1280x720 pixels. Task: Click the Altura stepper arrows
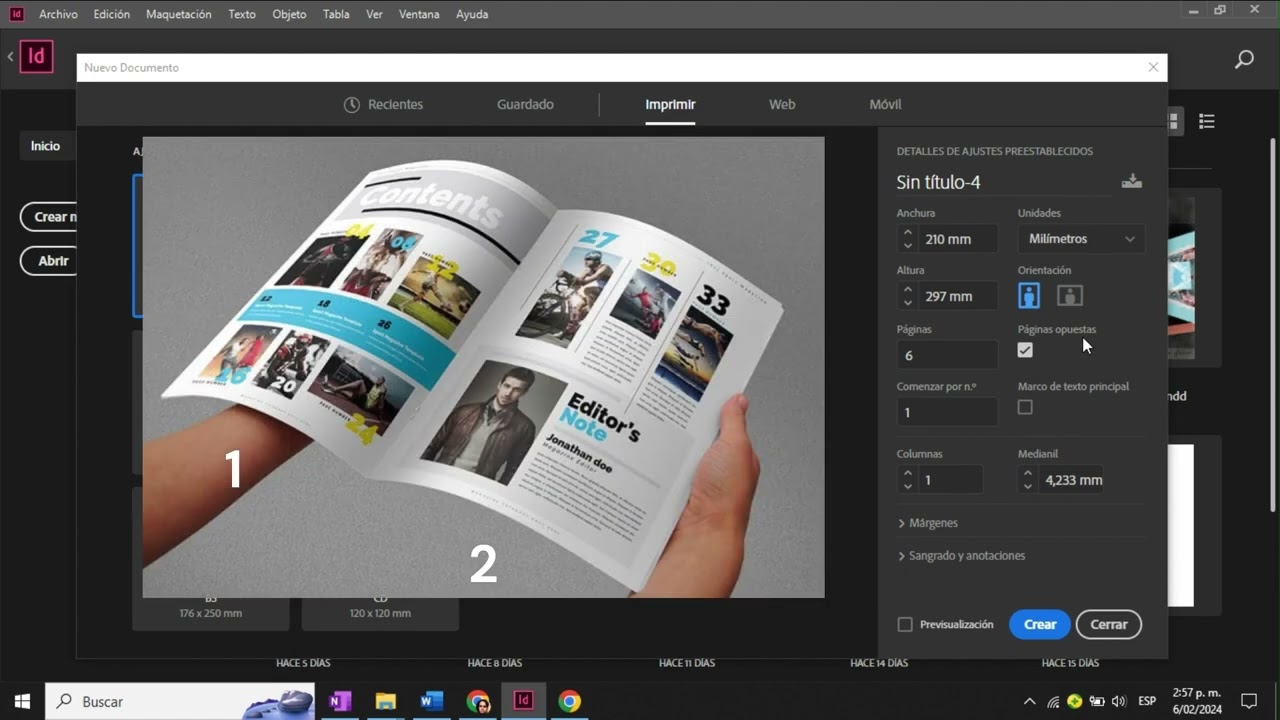click(907, 296)
